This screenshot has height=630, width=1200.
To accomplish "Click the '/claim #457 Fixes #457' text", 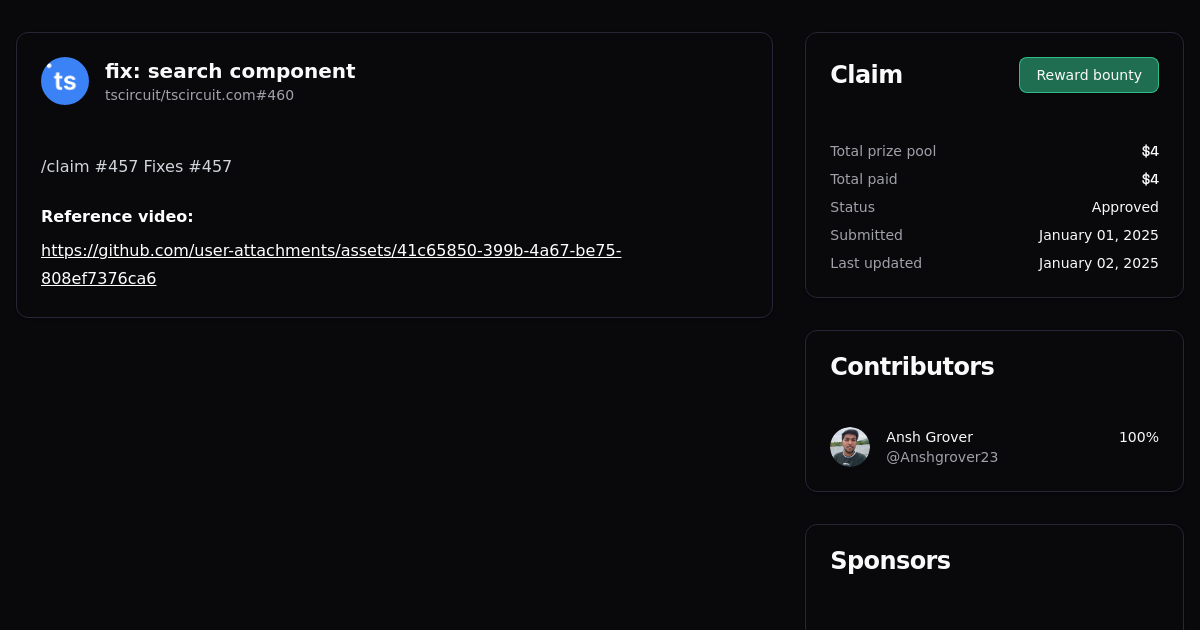I will tap(136, 166).
